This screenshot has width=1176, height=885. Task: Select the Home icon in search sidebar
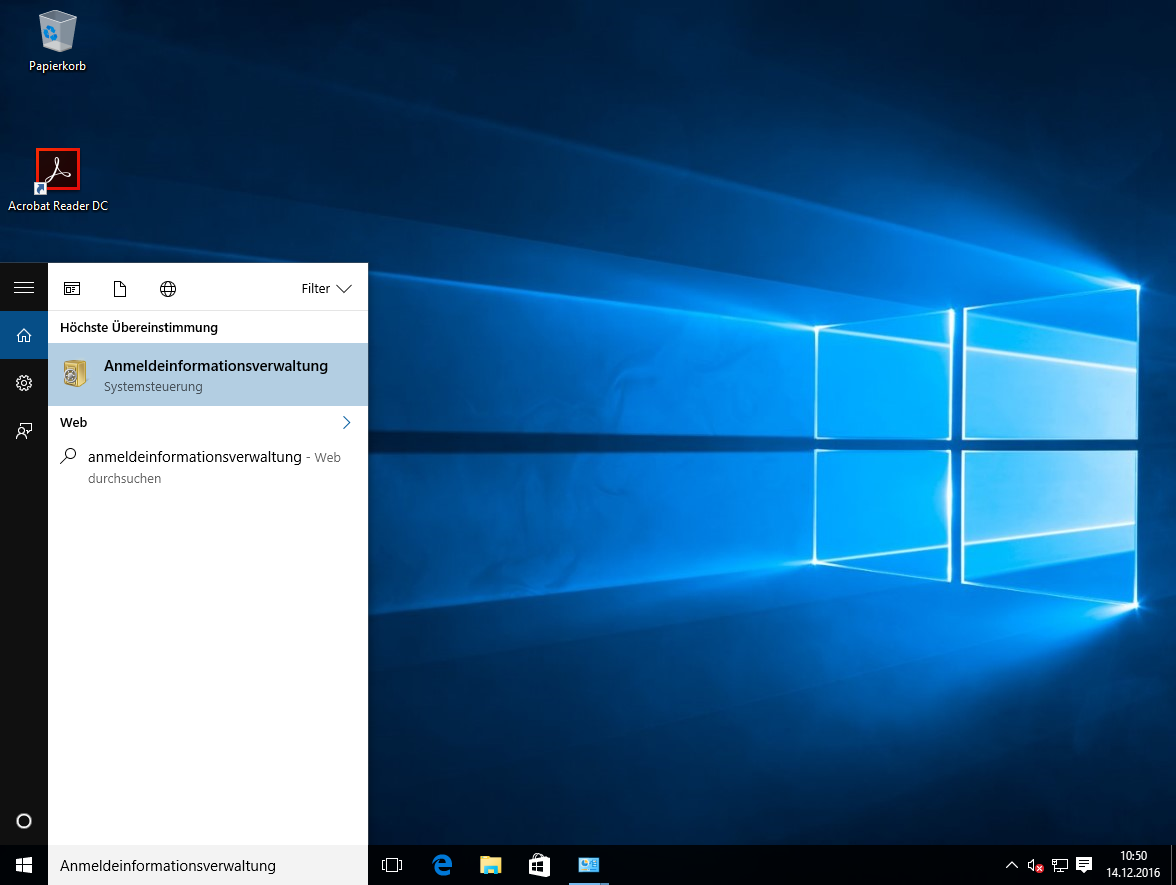(x=24, y=336)
